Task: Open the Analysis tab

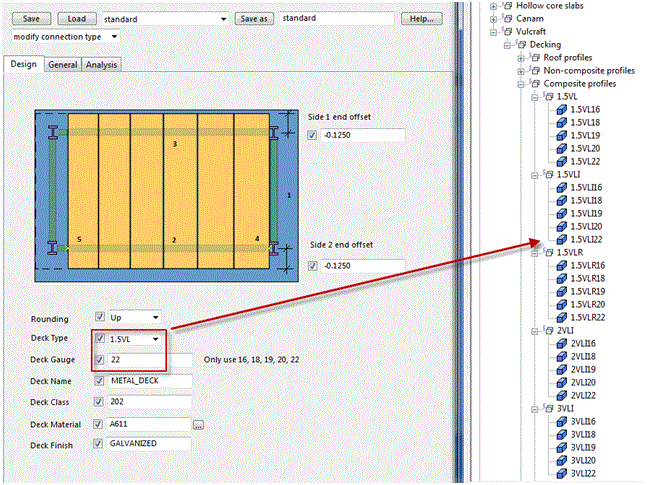Action: click(x=101, y=65)
